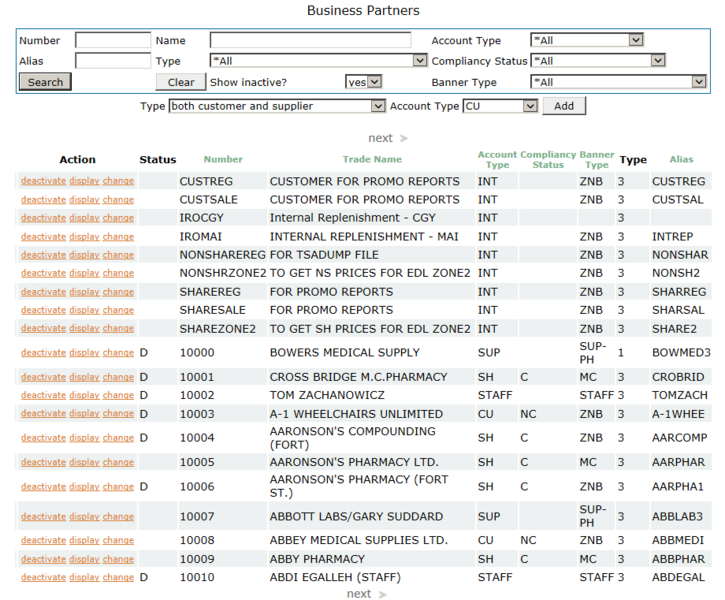Image resolution: width=725 pixels, height=600 pixels.
Task: Sort by Alias column header
Action: point(681,159)
